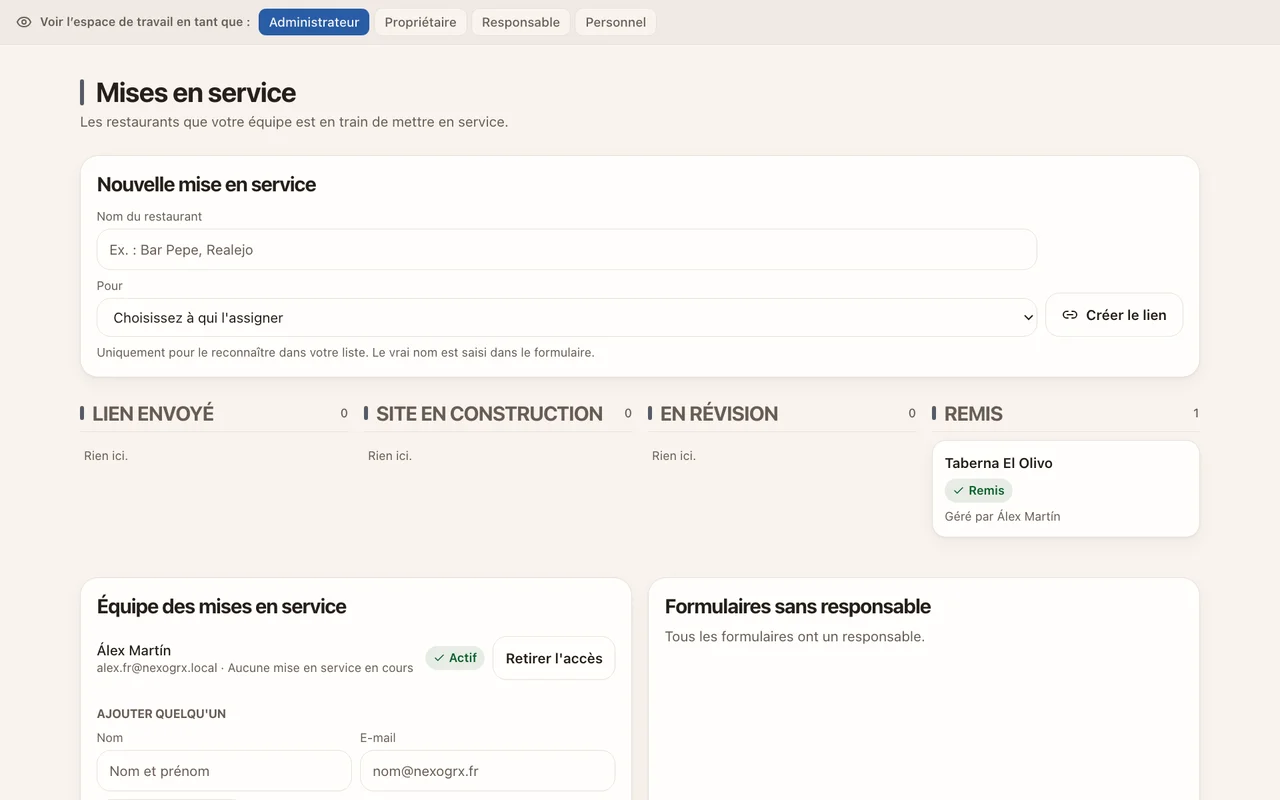Click the 'Actif' status badge

point(455,658)
